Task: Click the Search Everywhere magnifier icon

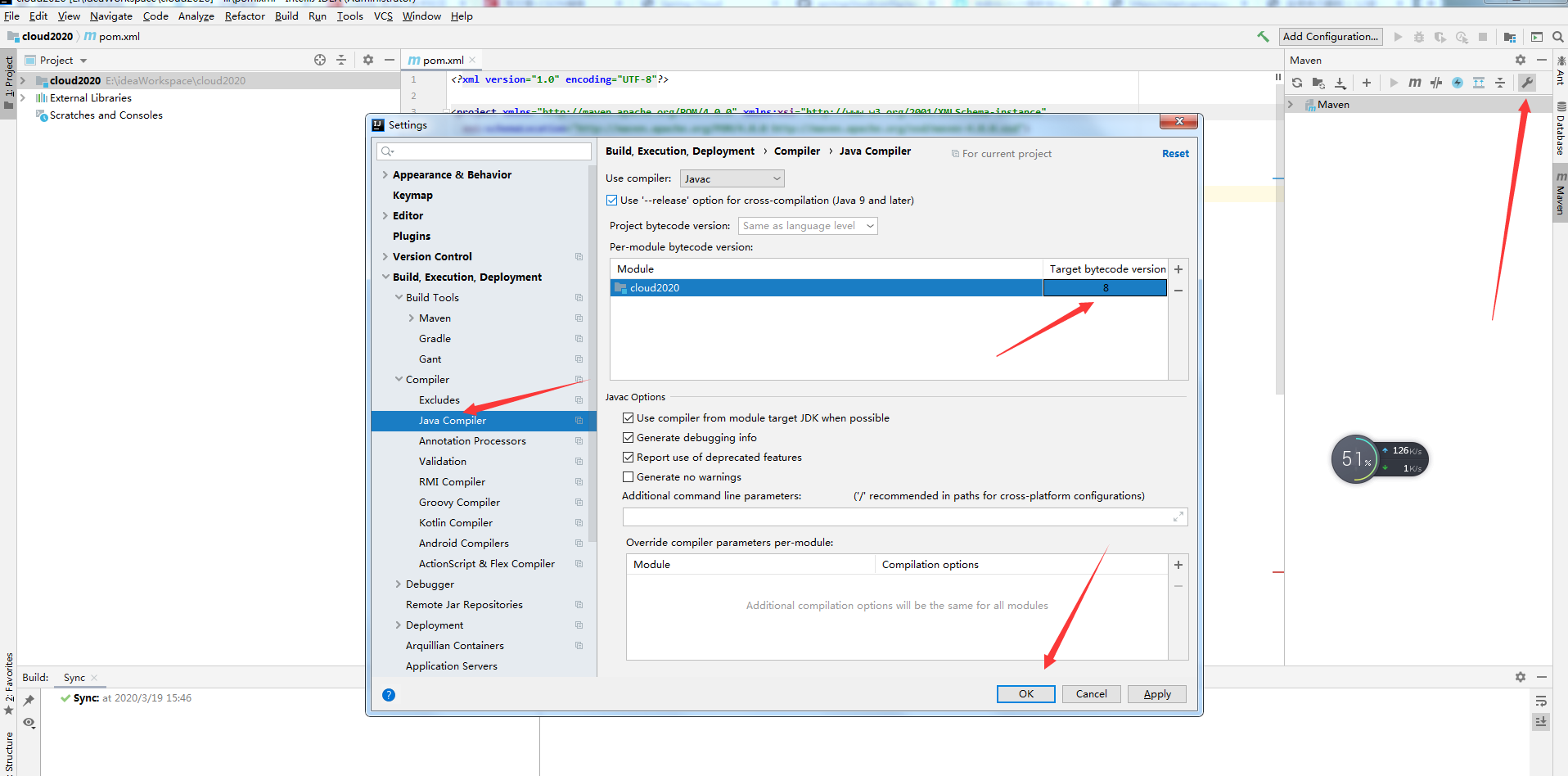Action: [x=1558, y=37]
